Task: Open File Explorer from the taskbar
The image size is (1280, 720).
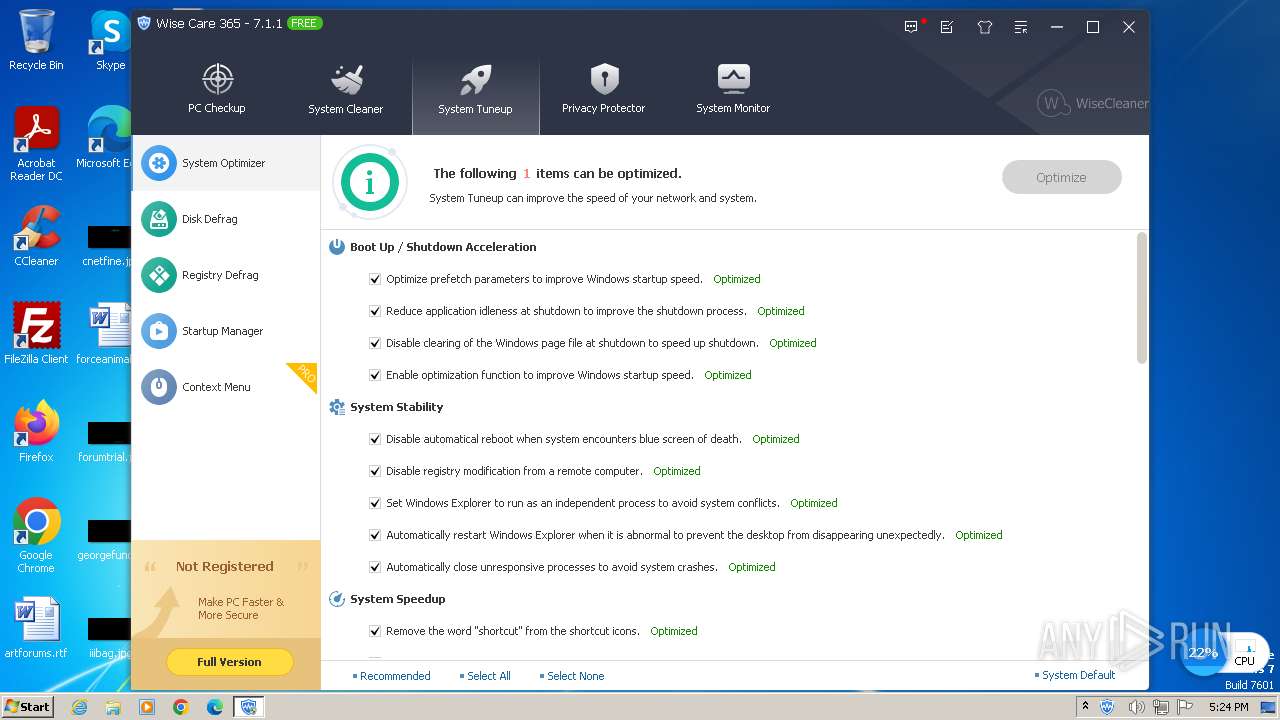Action: [113, 707]
